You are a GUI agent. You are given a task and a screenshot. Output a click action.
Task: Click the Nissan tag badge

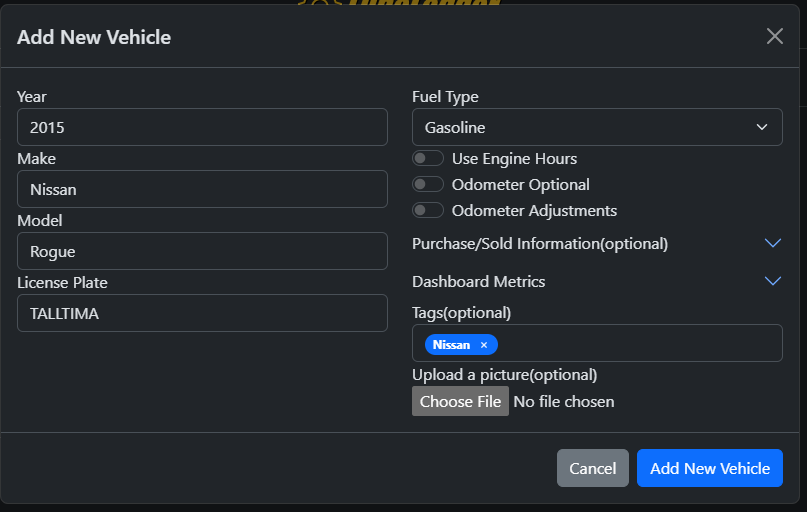451,345
